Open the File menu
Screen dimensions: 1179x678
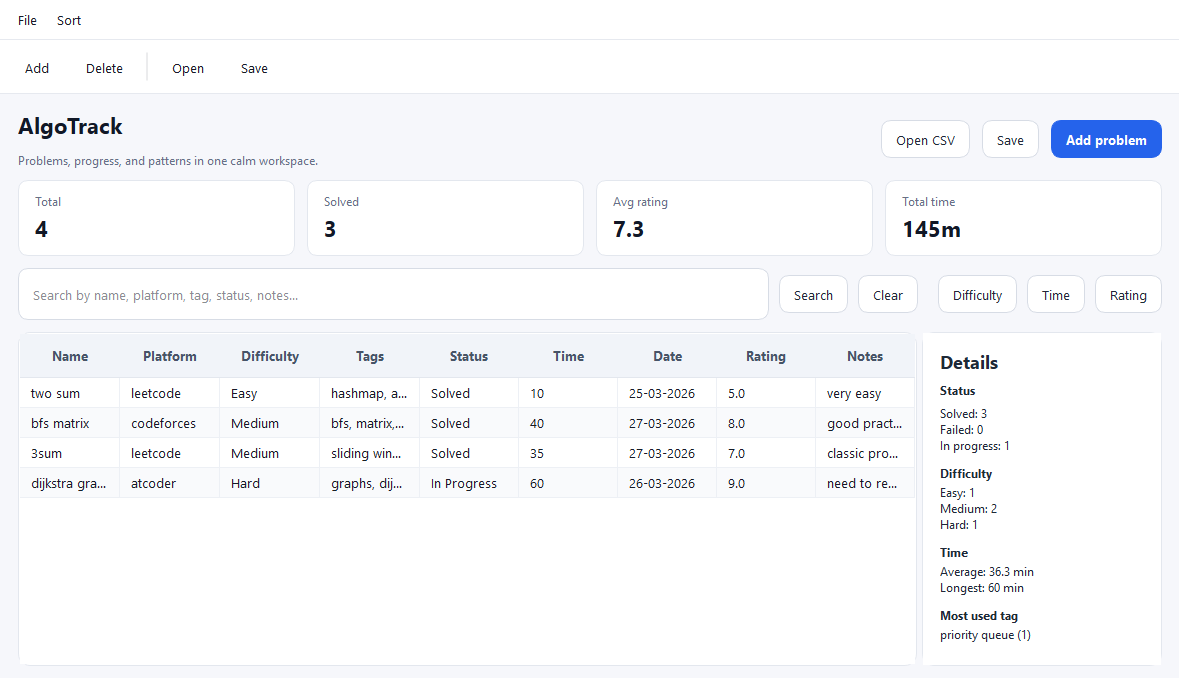(x=26, y=20)
